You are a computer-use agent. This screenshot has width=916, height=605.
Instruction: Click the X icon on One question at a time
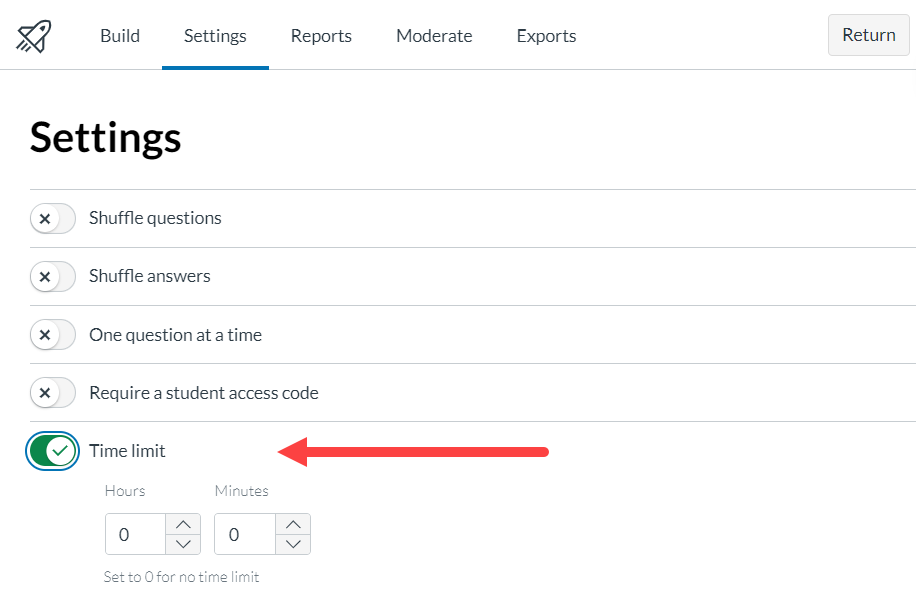coord(45,334)
